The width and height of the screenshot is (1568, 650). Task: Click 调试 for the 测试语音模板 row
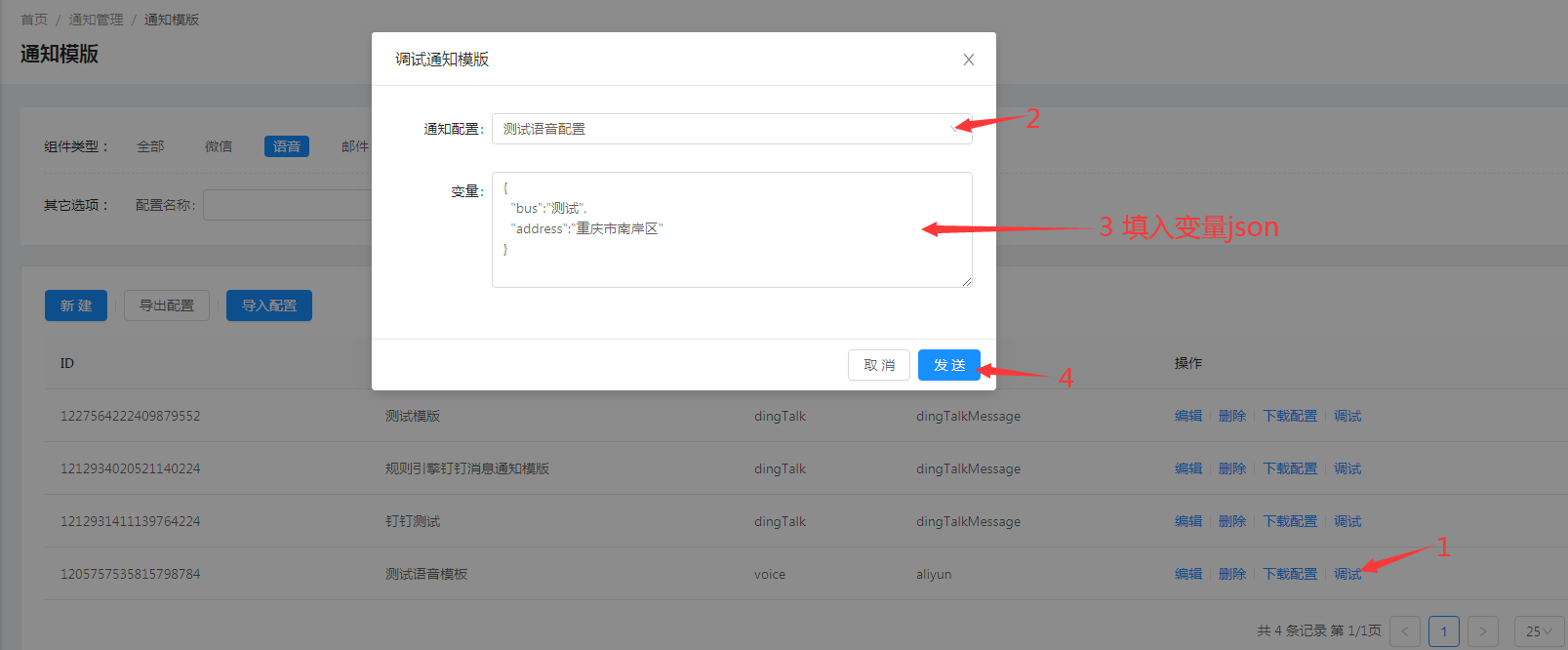(x=1347, y=574)
